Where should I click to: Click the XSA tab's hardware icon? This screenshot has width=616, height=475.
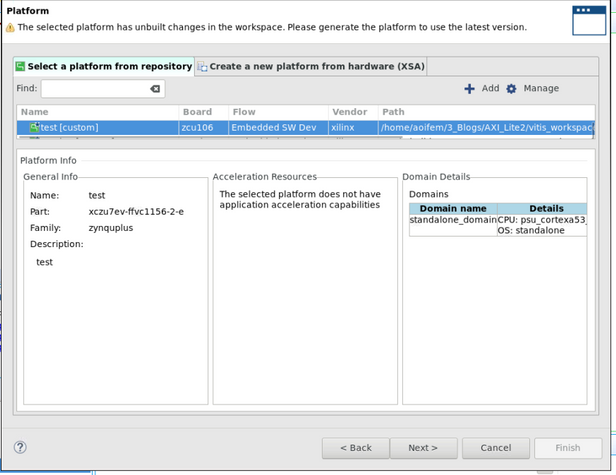(203, 67)
